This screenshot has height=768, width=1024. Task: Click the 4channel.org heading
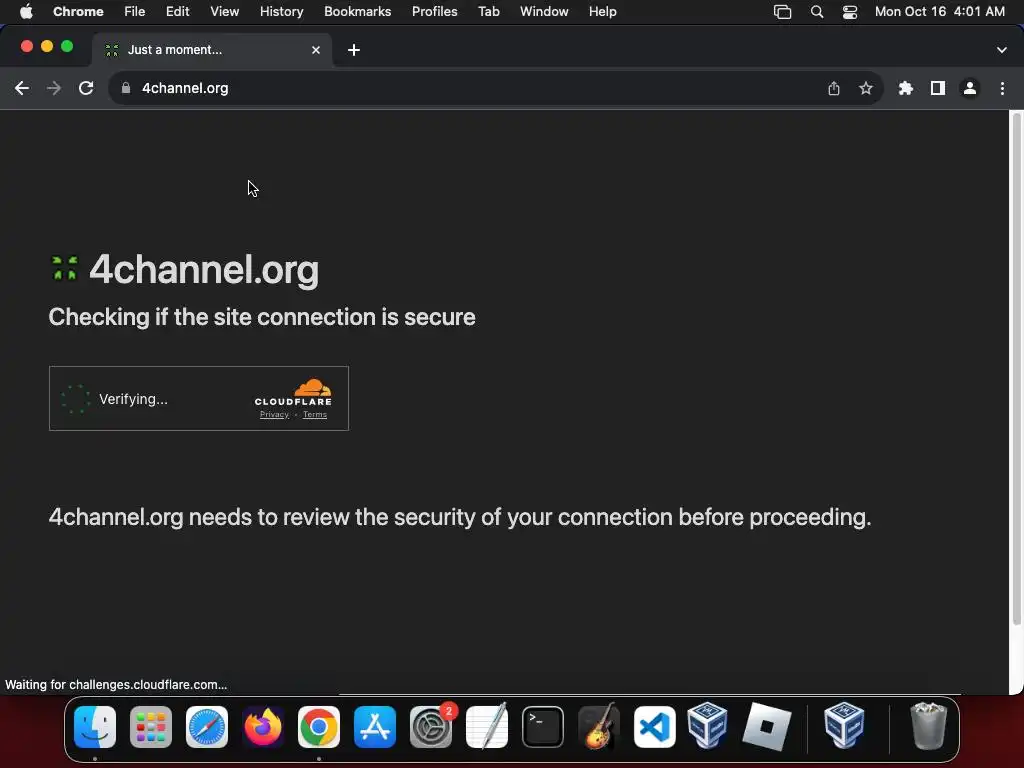204,269
